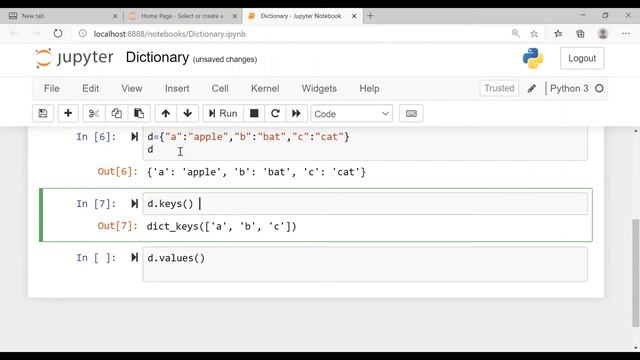Screen dimensions: 640x360
Task: Click the Jupyter logo
Action: coord(74,58)
